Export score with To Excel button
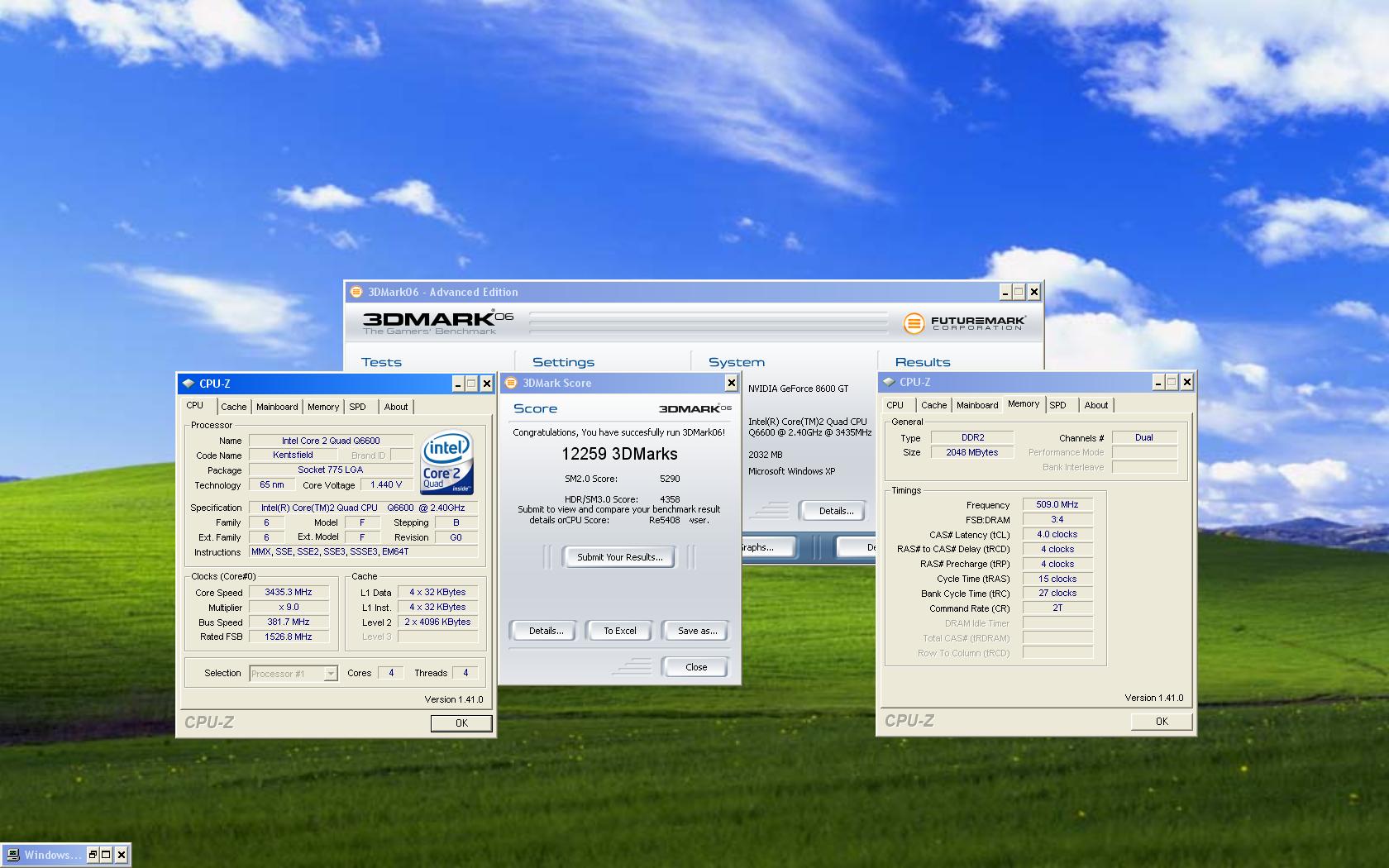Screen dimensions: 1389x868 (619, 631)
